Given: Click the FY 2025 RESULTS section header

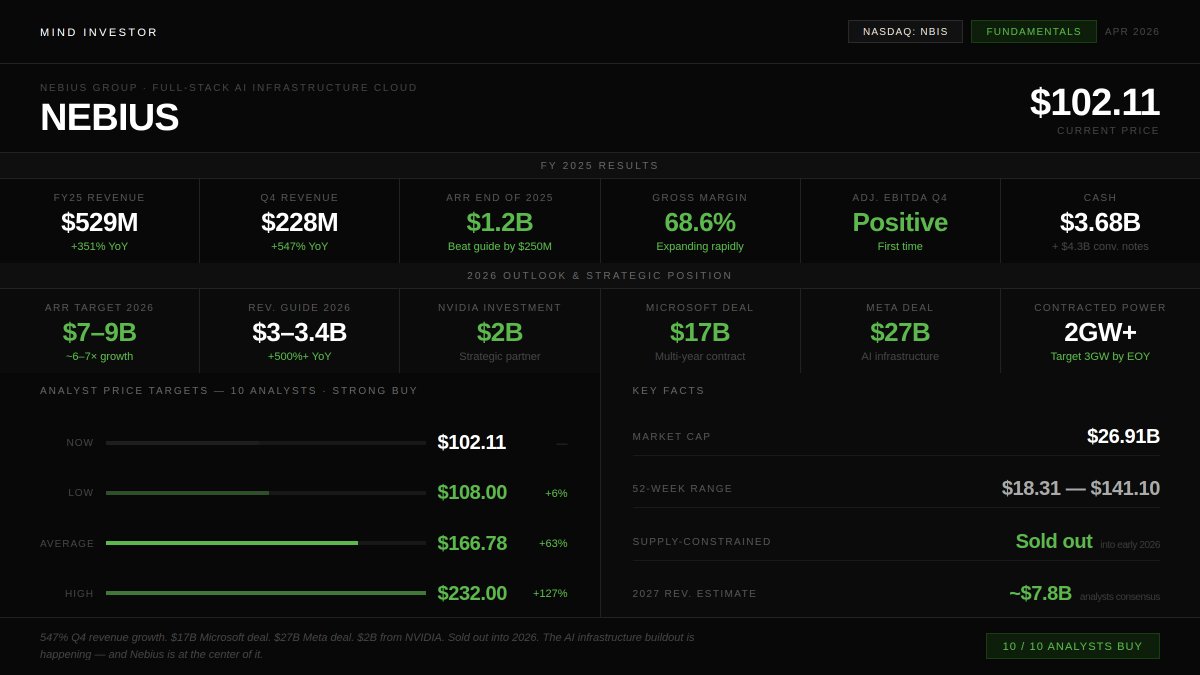Looking at the screenshot, I should point(600,166).
